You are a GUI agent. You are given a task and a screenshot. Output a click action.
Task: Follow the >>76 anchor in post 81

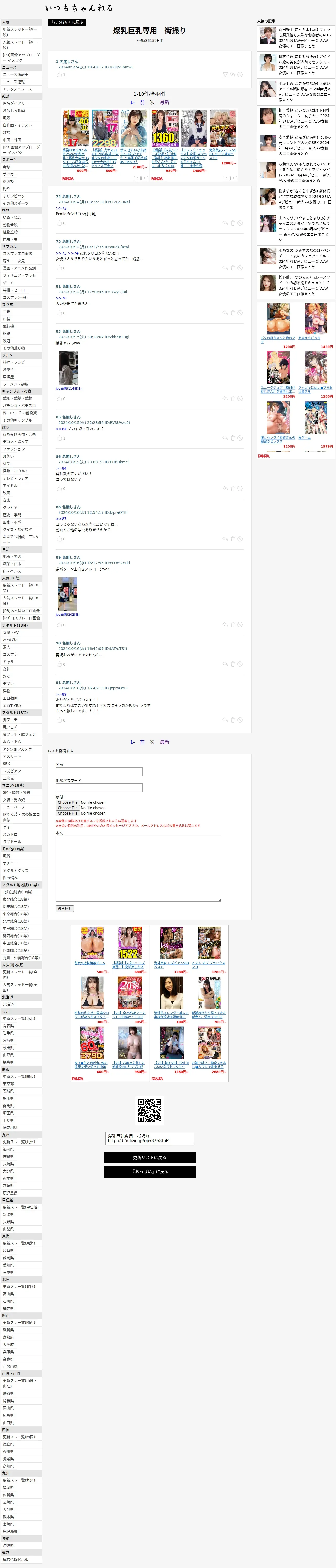(61, 298)
